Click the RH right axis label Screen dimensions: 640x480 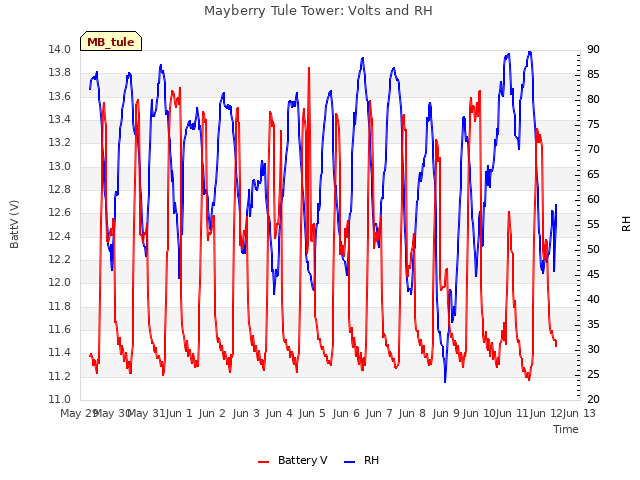click(626, 224)
